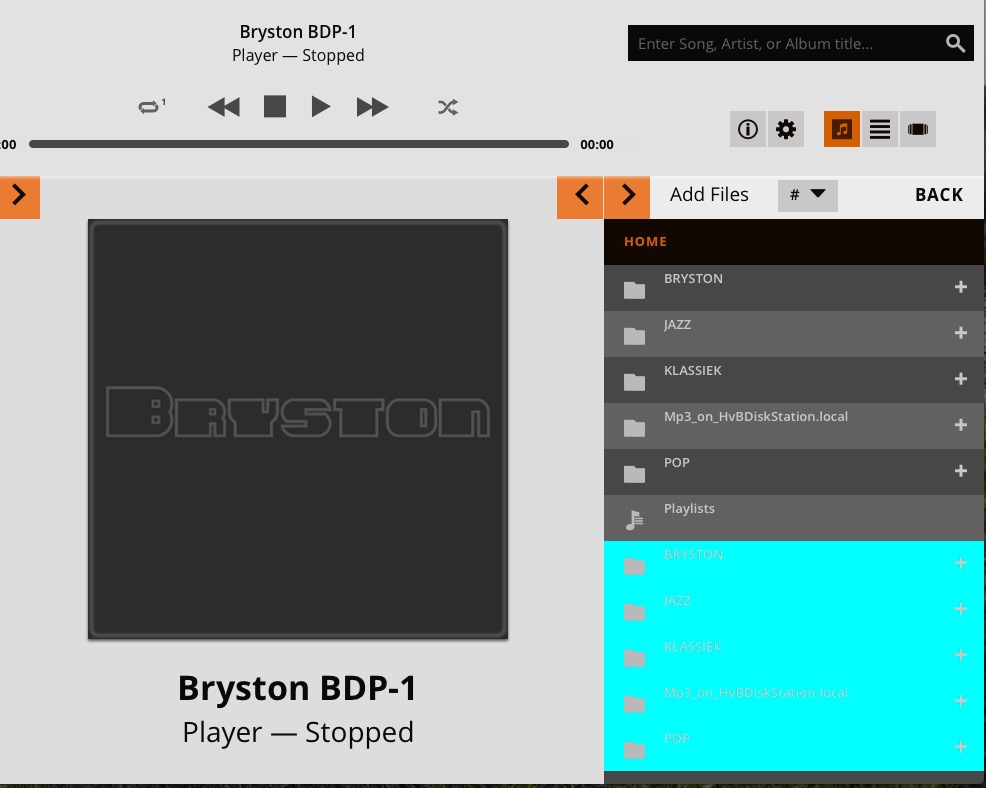Screen dimensions: 986x788
Task: Open the Playlists entry
Action: tap(794, 518)
